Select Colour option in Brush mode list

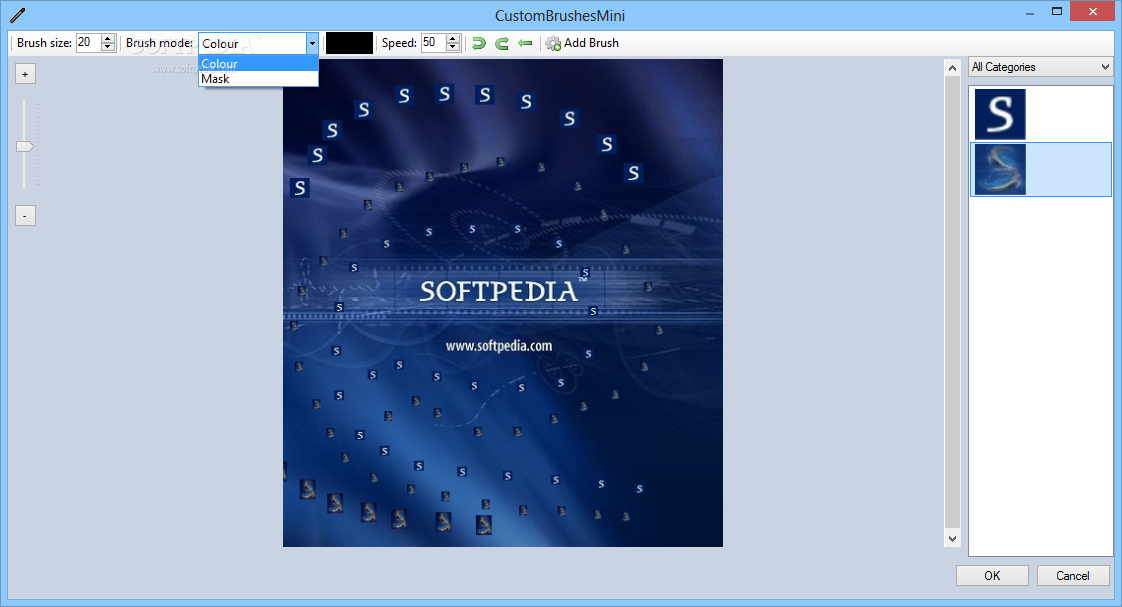tap(258, 64)
